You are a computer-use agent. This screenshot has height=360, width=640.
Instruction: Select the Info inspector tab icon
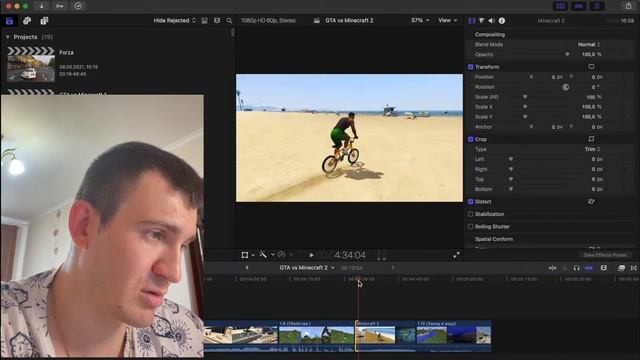coord(502,20)
